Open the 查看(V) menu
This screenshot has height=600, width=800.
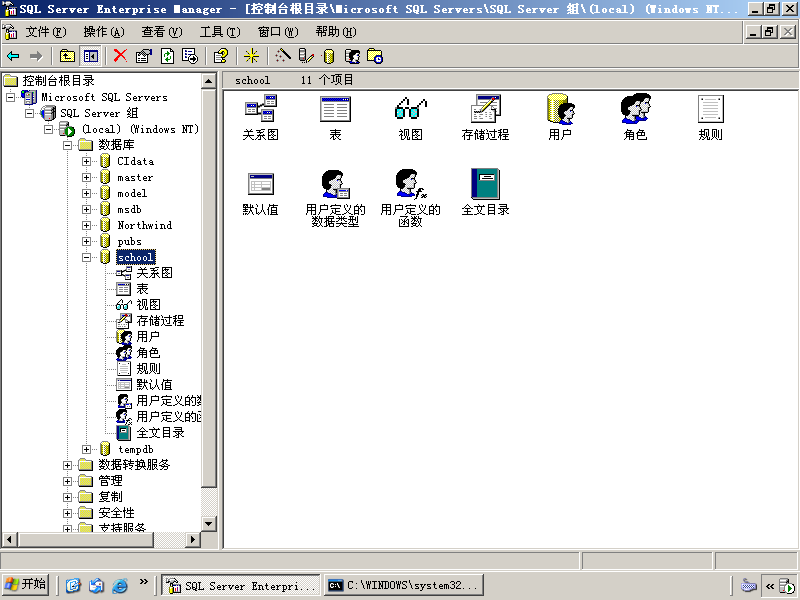162,32
